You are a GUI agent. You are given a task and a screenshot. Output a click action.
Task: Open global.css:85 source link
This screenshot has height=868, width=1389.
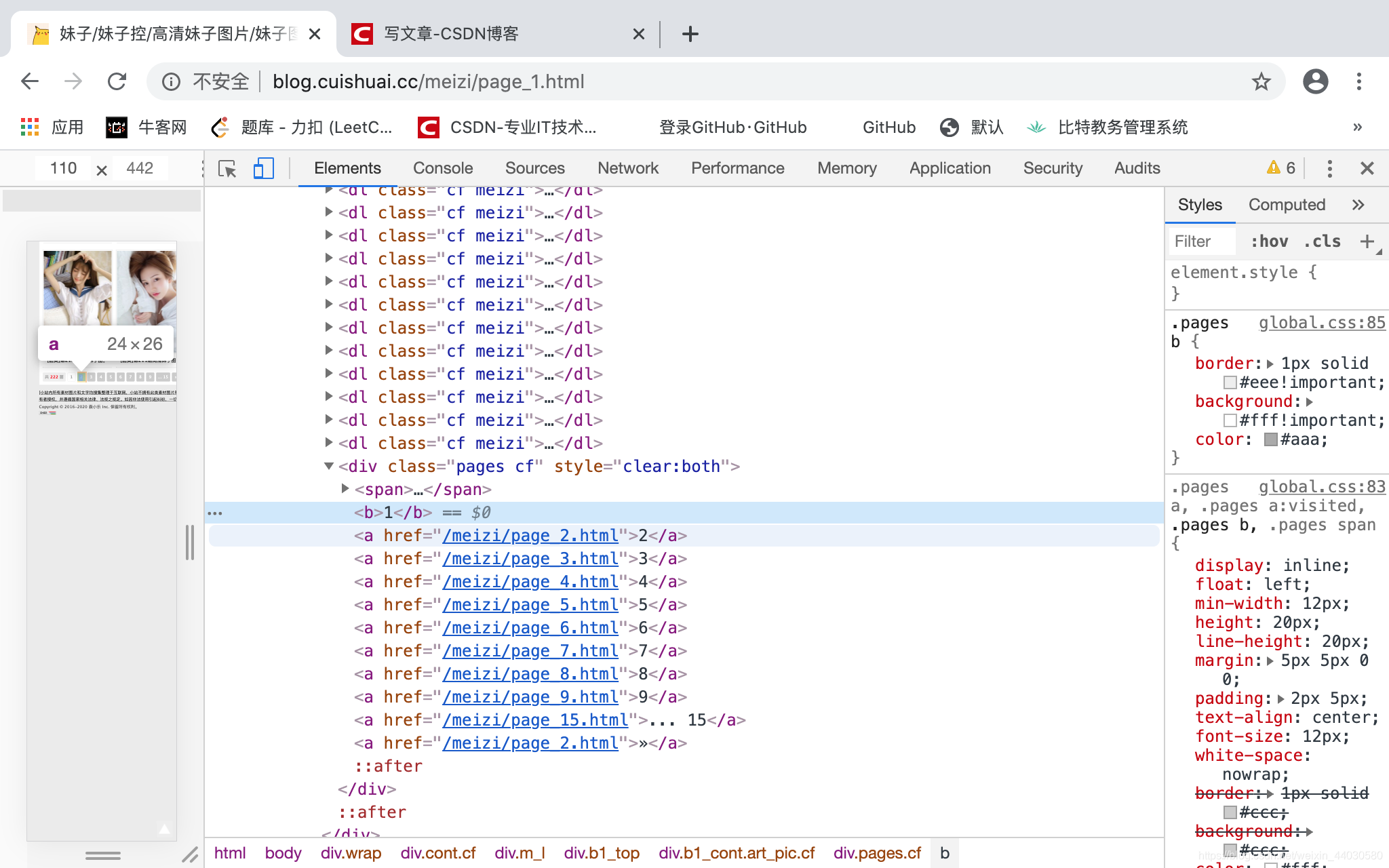coord(1321,323)
